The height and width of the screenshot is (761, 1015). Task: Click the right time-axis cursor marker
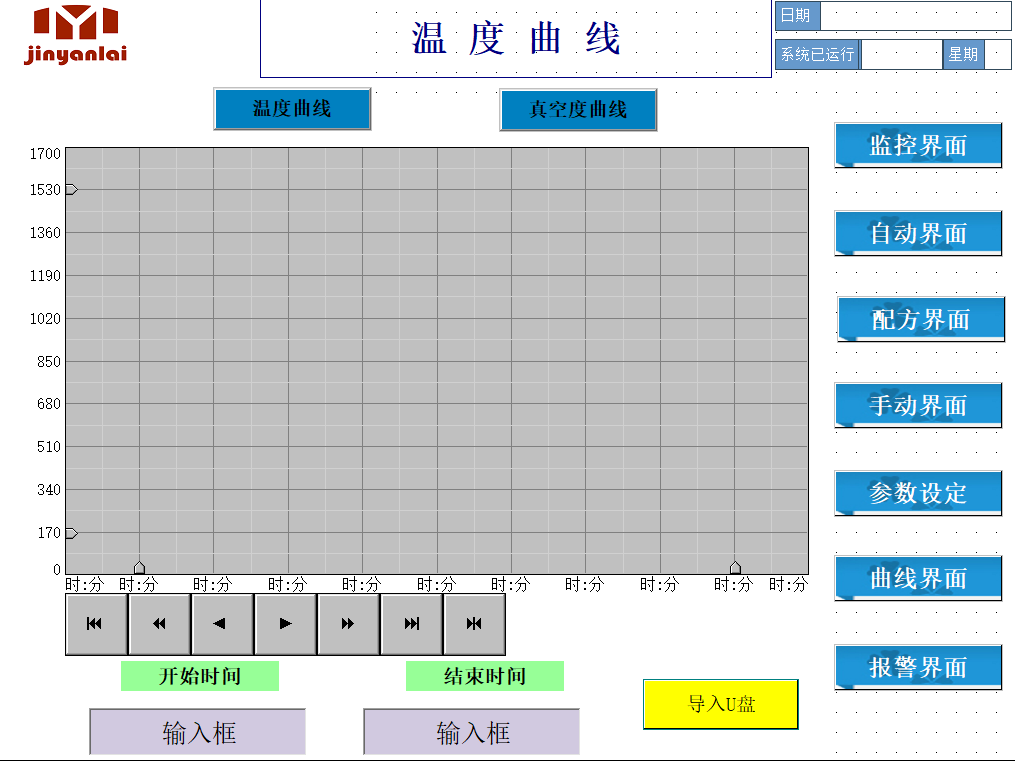coord(735,567)
